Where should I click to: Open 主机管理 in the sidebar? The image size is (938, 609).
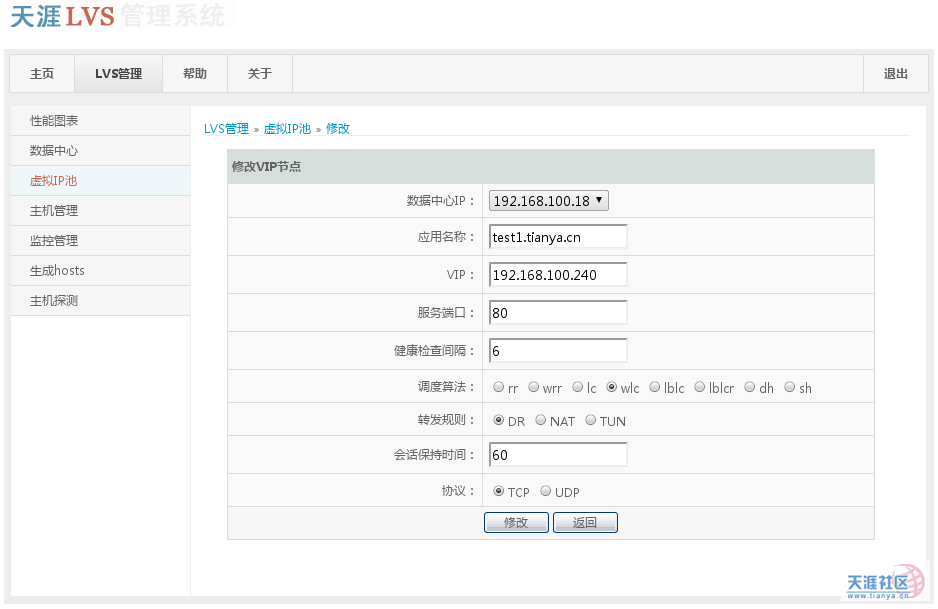[x=54, y=211]
